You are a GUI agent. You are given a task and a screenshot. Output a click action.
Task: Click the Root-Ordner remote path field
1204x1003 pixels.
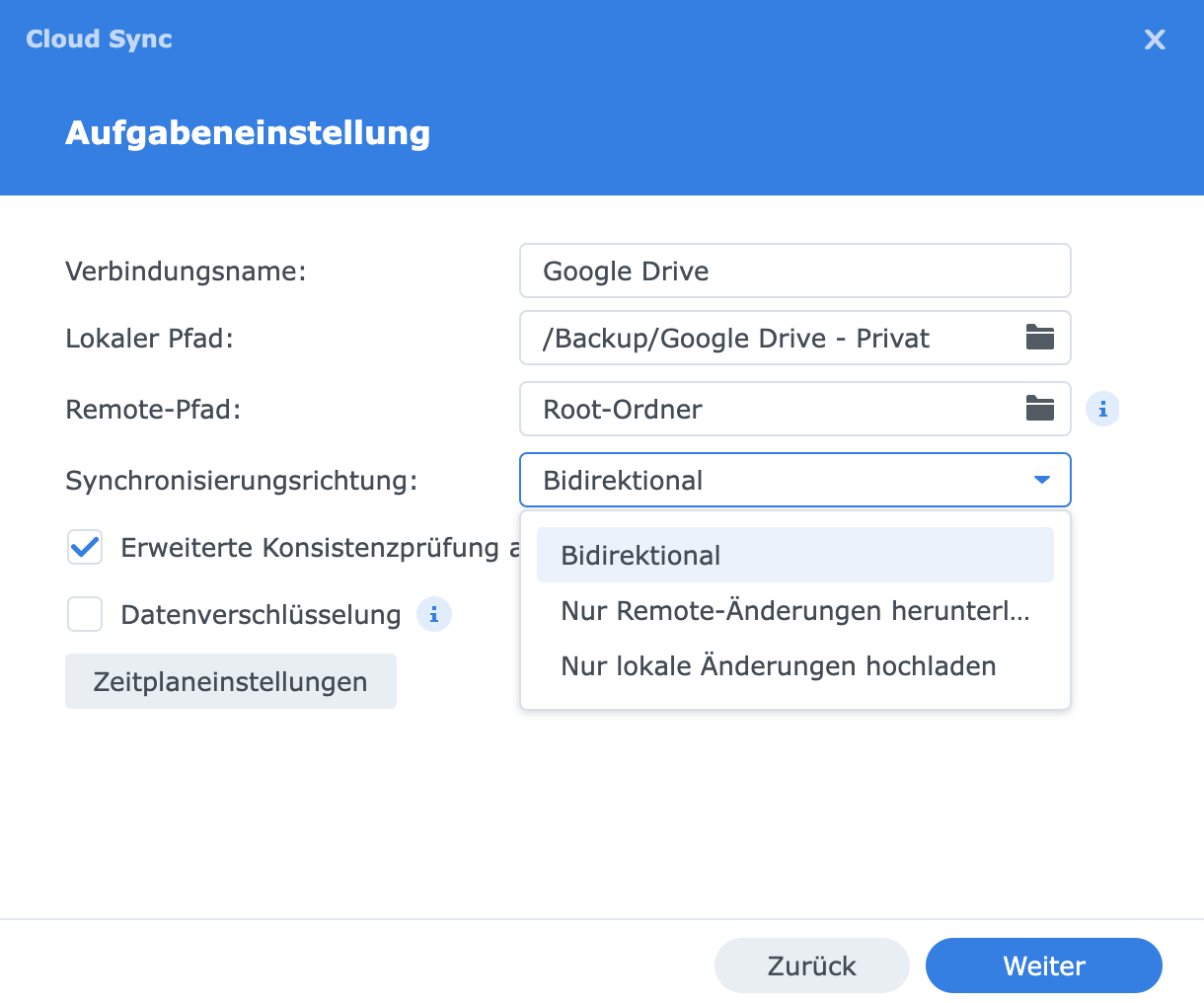pos(770,409)
